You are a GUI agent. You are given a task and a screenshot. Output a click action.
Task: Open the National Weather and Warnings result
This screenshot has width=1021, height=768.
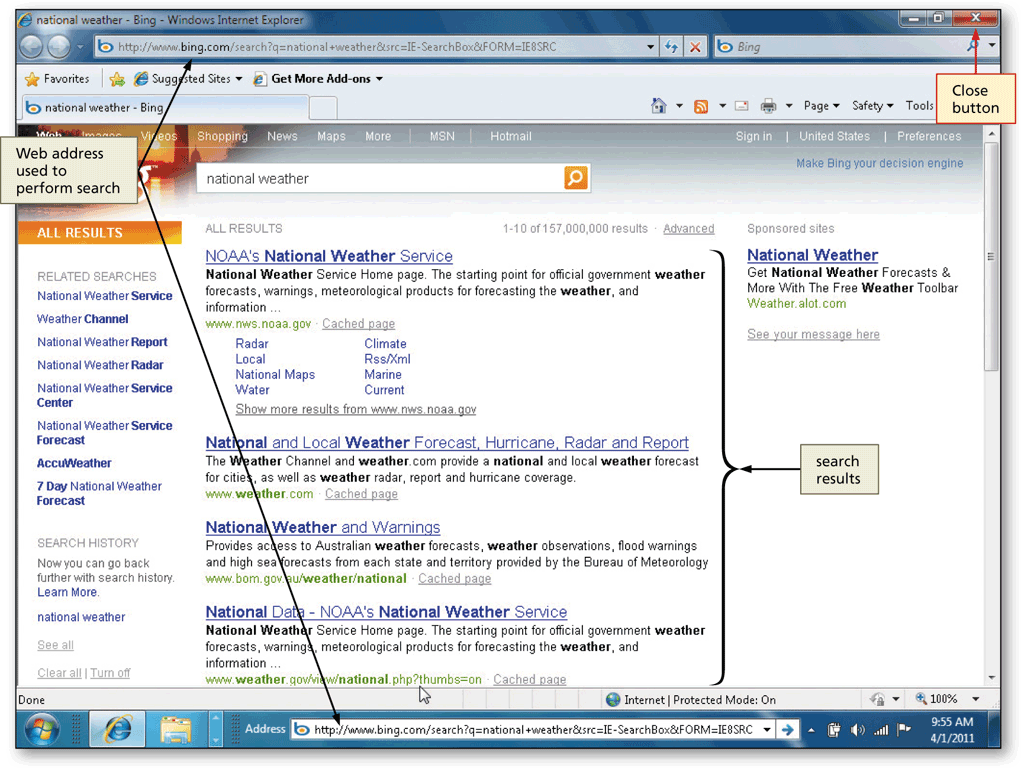point(323,527)
